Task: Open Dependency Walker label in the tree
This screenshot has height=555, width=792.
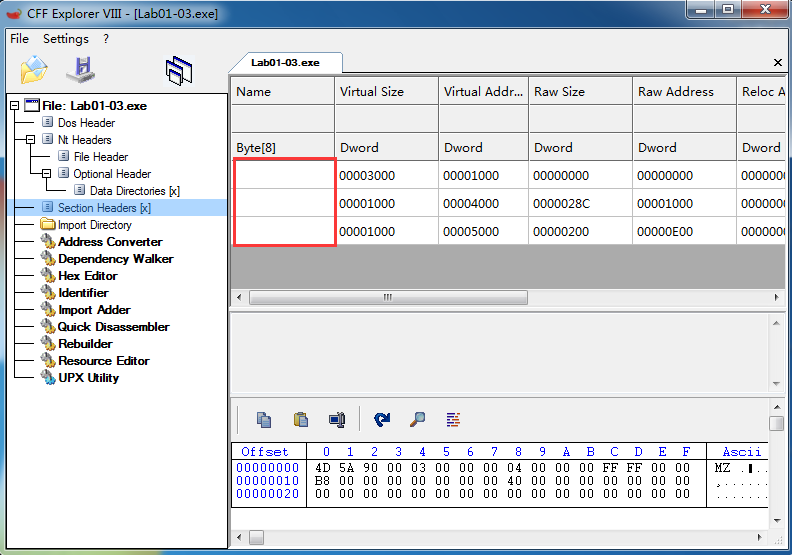Action: click(116, 259)
